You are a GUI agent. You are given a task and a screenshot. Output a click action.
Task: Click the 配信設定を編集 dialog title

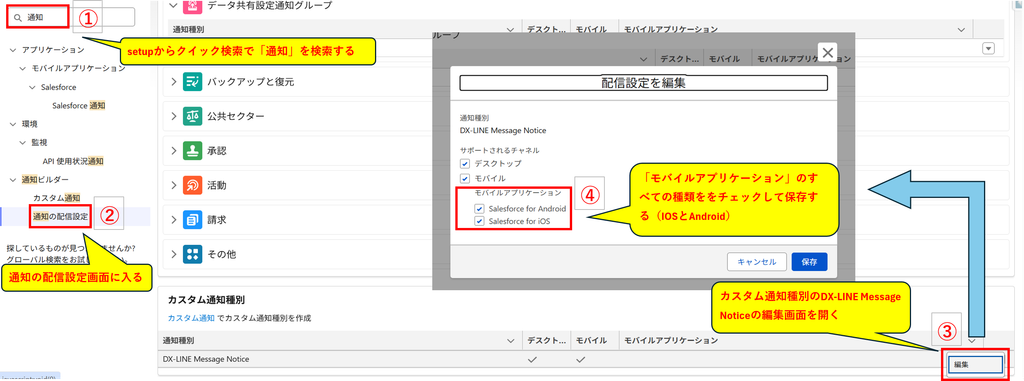pos(643,83)
